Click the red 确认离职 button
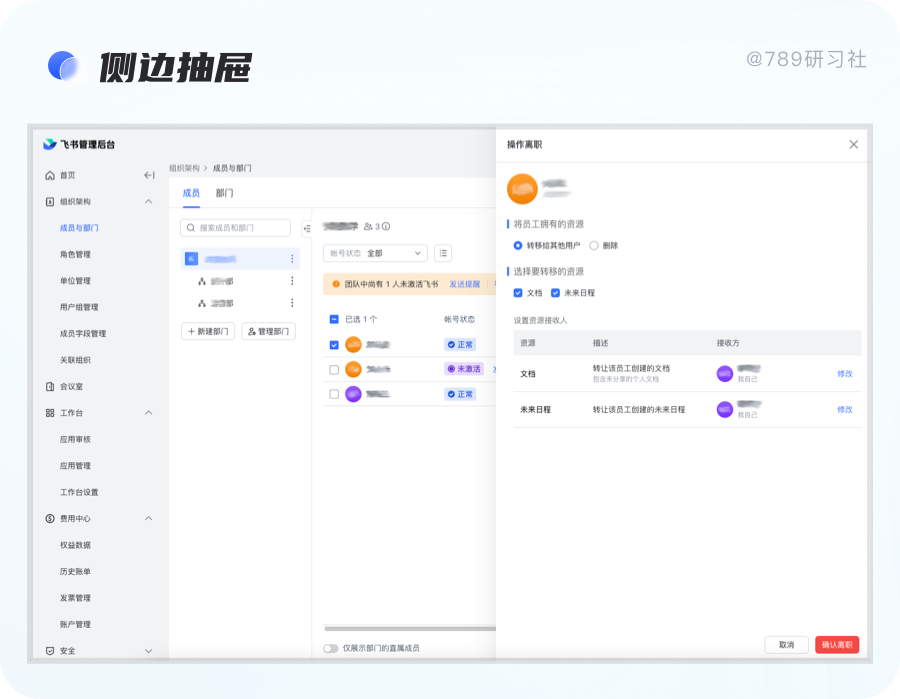This screenshot has height=699, width=900. [x=837, y=644]
